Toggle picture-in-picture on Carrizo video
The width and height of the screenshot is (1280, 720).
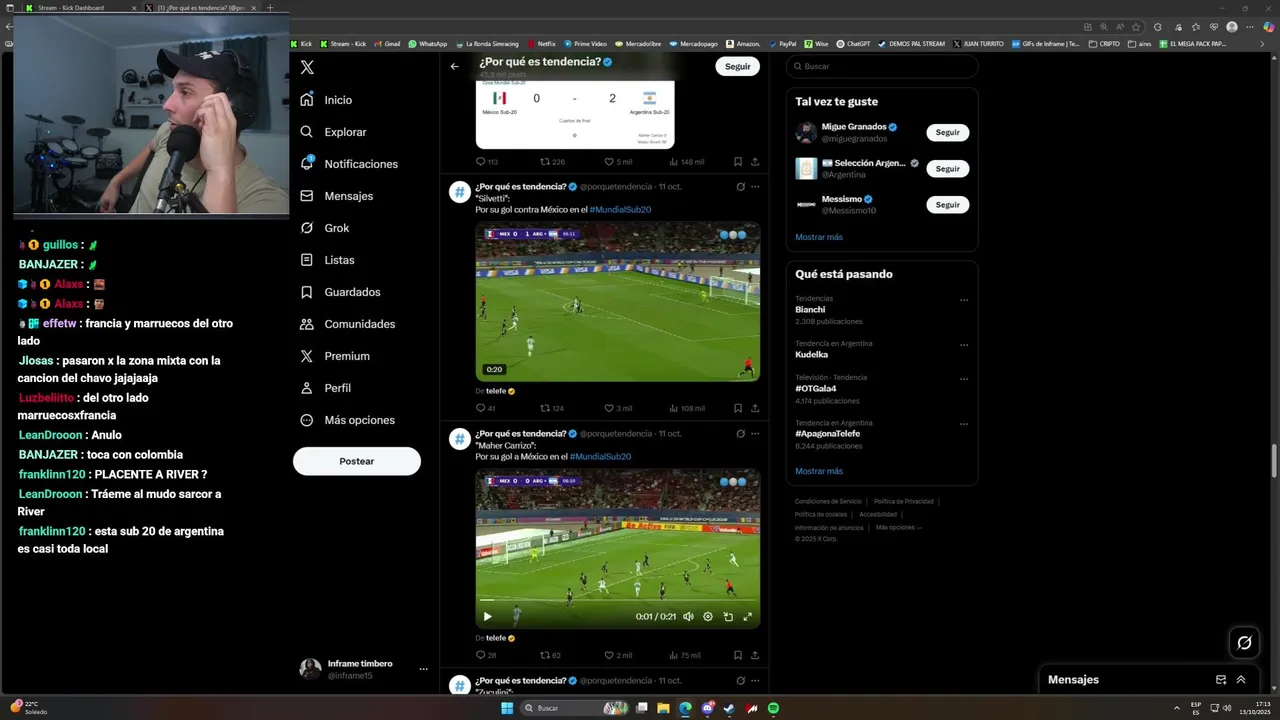[728, 617]
